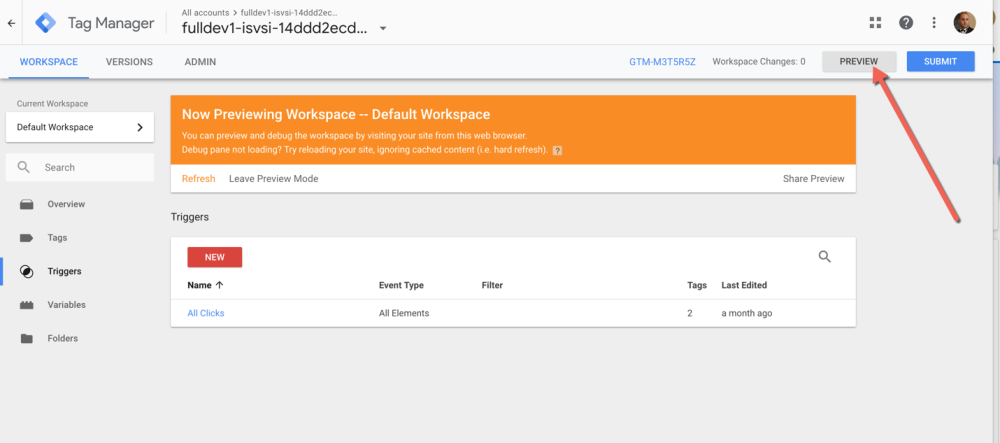Click the Triggers circle icon
Viewport: 1000px width, 443px height.
point(26,272)
